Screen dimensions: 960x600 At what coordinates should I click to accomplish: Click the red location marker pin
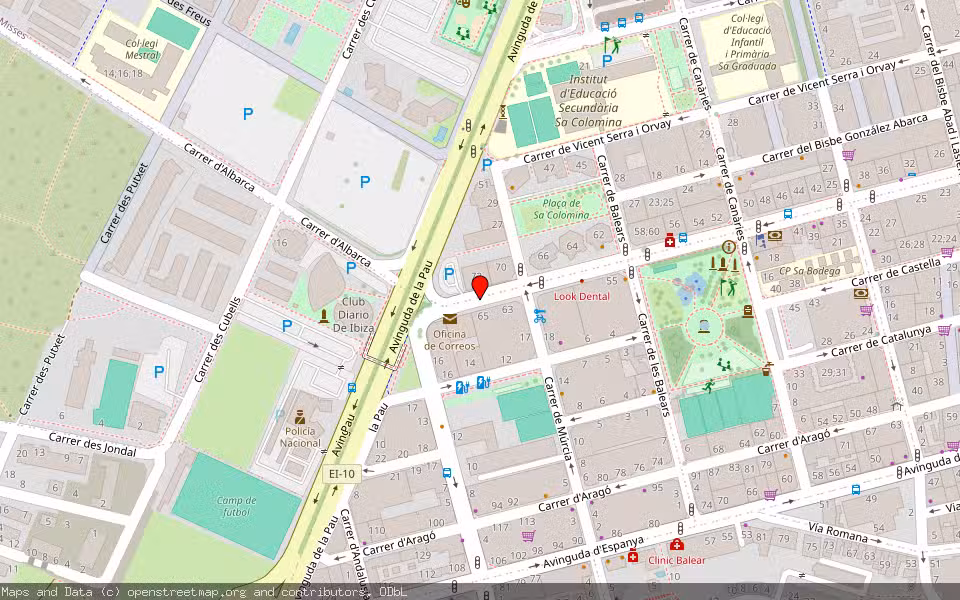[x=480, y=287]
